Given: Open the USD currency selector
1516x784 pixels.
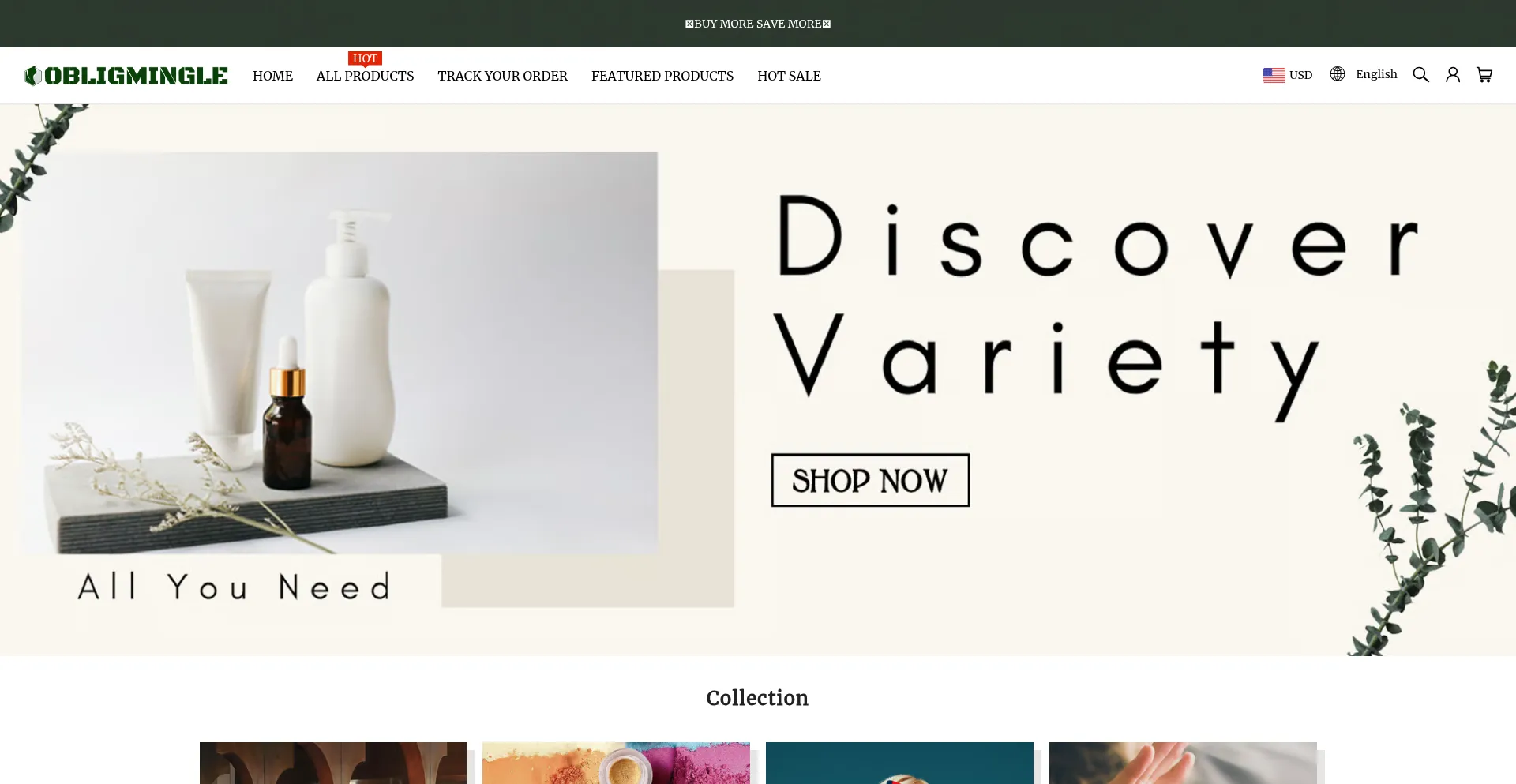Looking at the screenshot, I should [1288, 75].
